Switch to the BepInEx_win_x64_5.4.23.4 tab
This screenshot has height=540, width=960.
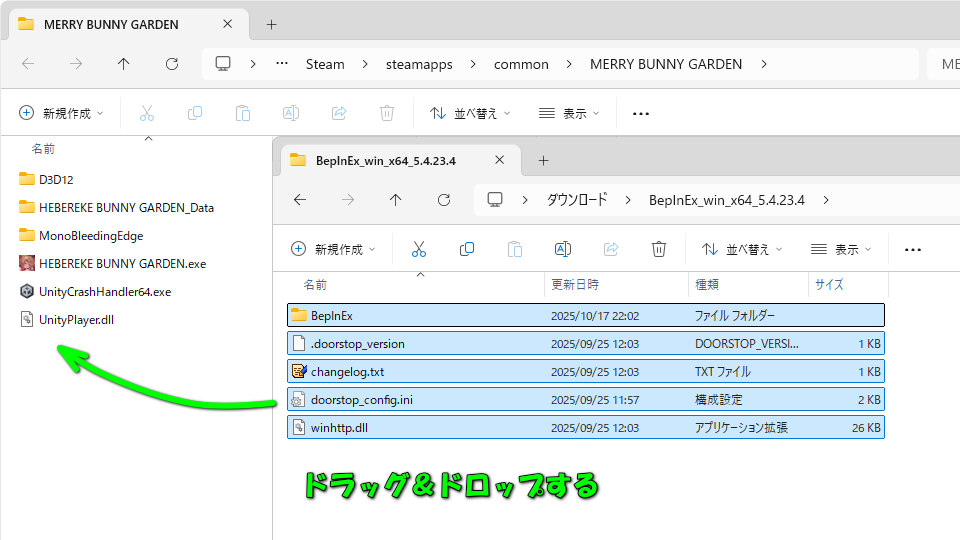385,160
